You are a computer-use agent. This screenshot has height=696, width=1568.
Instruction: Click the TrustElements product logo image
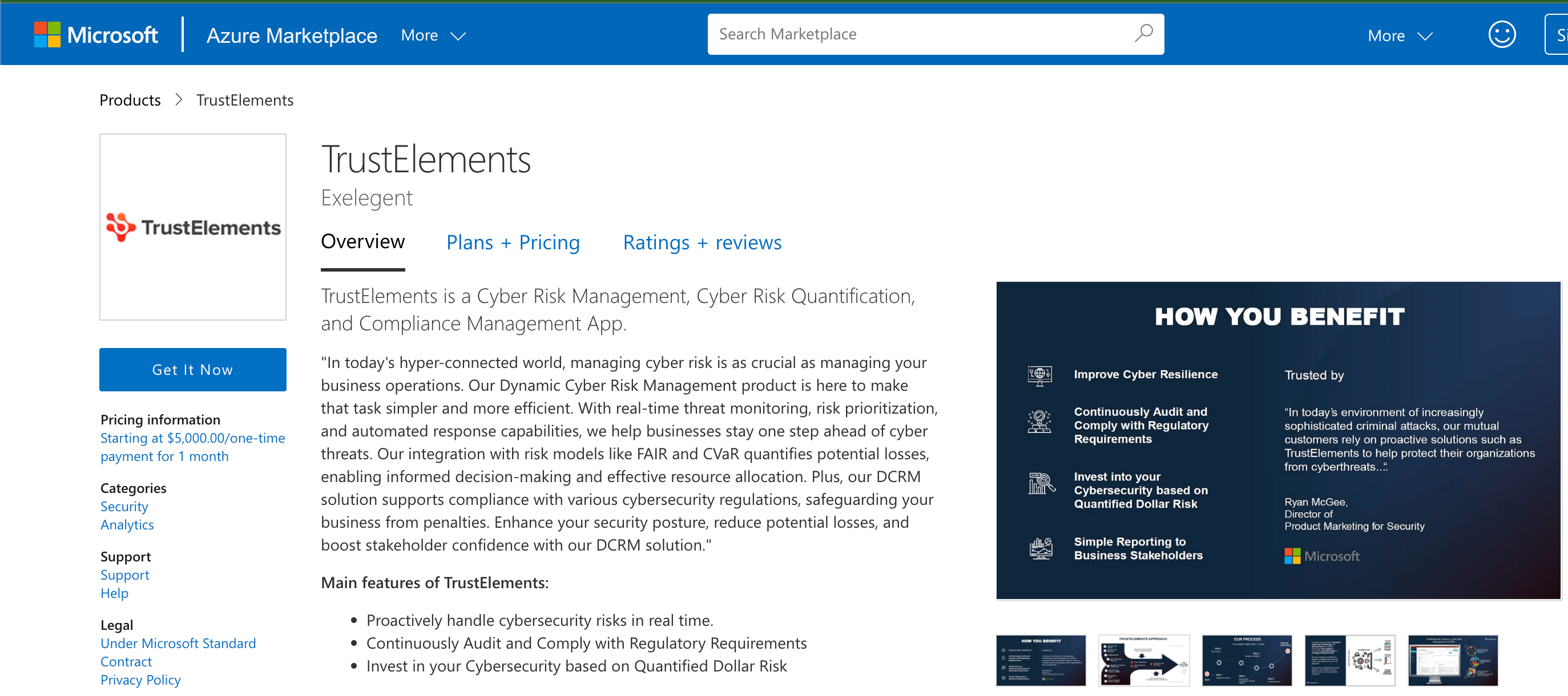point(192,227)
